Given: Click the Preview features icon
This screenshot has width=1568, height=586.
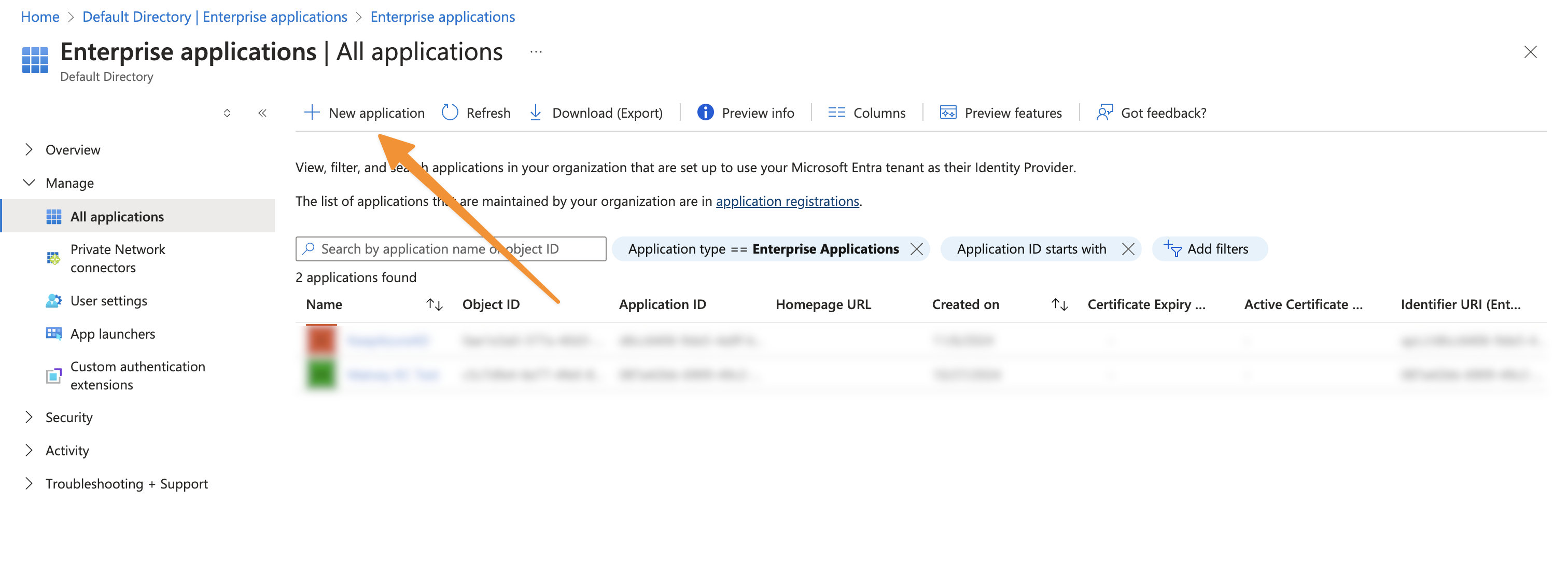Looking at the screenshot, I should click(948, 113).
